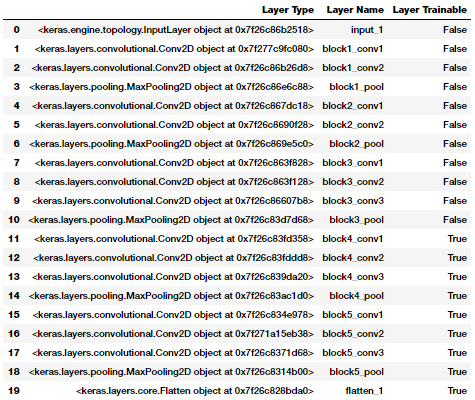Image resolution: width=475 pixels, height=400 pixels.
Task: Click the 'block1_conv2' layer name
Action: point(353,68)
